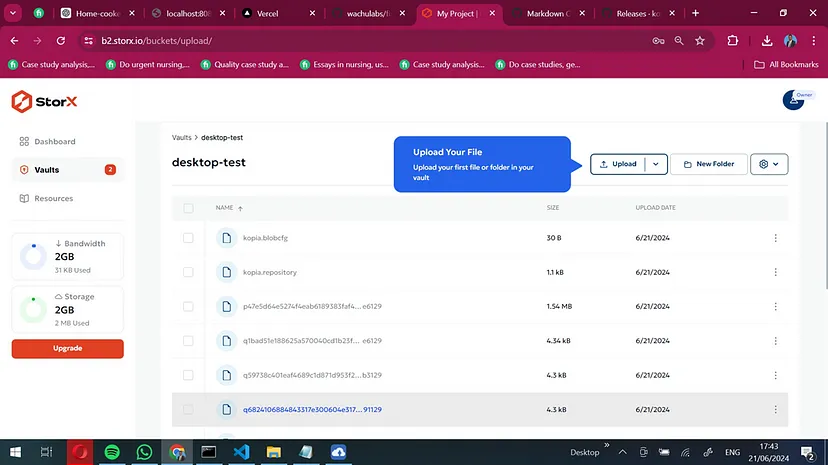
Task: Create a New Folder
Action: pos(708,164)
